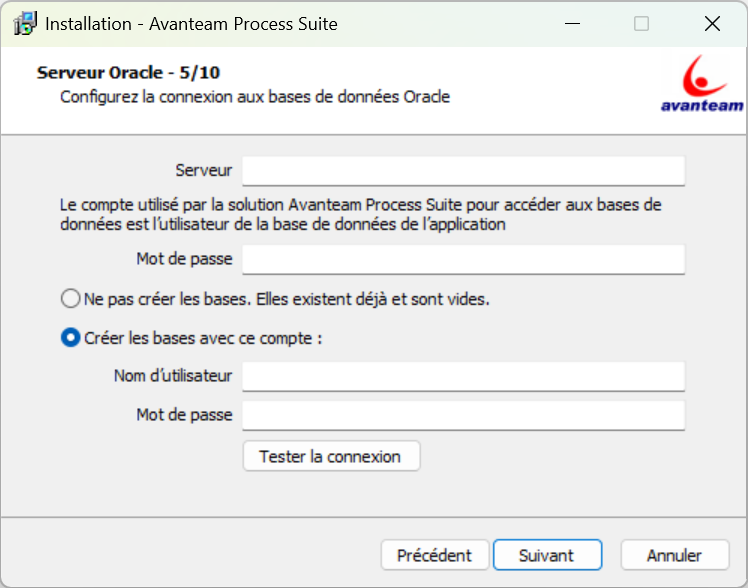
Task: Click the Mot de passe field under Serveur
Action: point(463,260)
